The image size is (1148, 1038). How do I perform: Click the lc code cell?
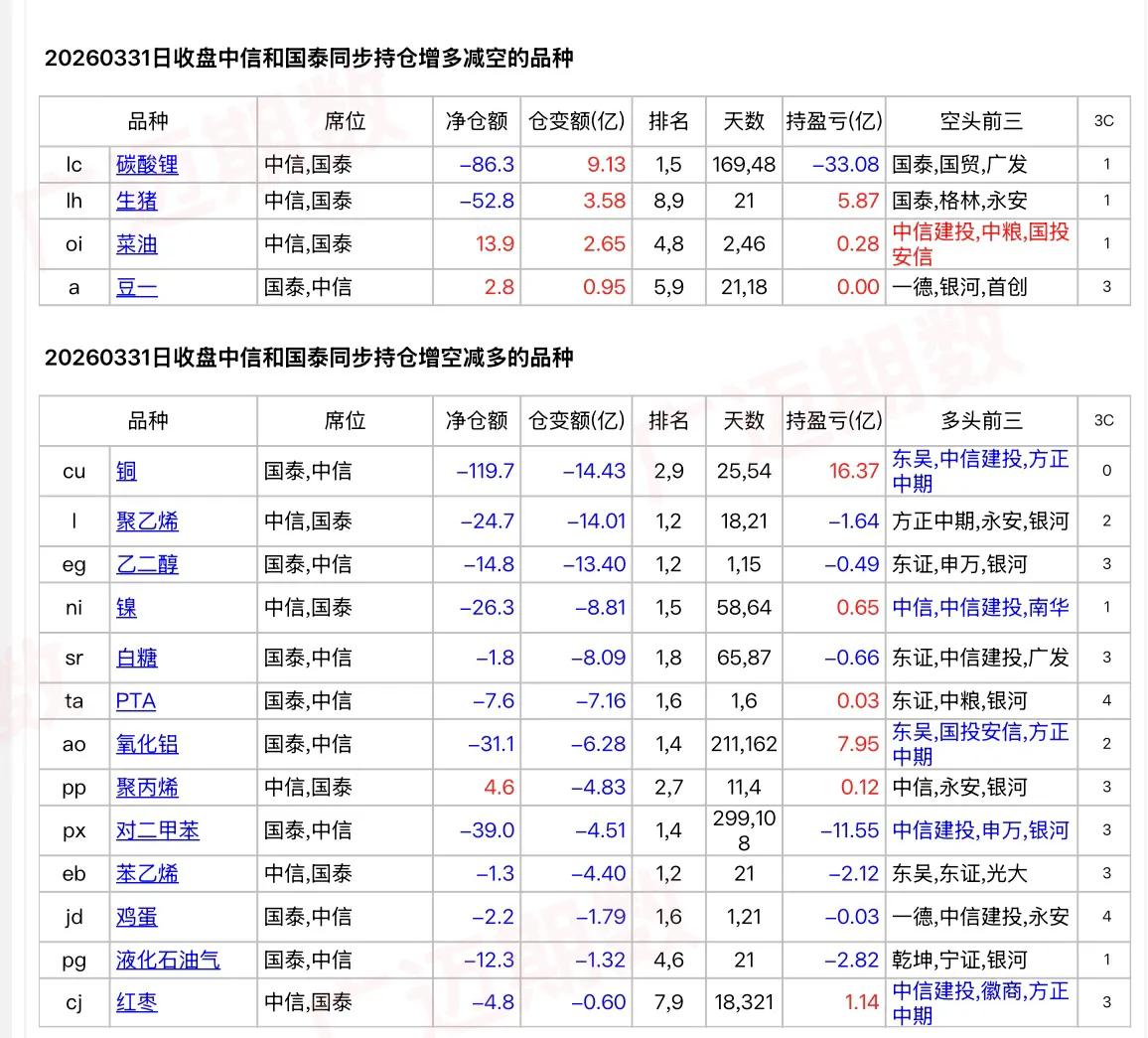click(x=73, y=165)
